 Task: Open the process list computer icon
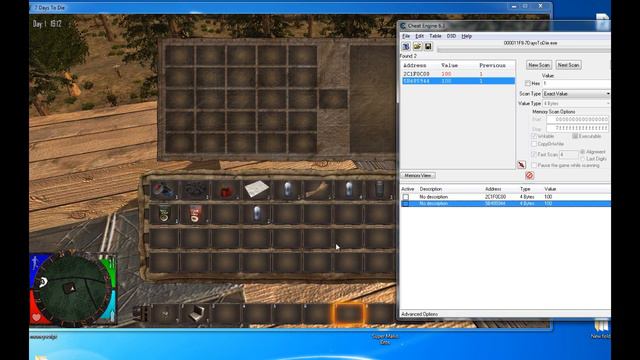coord(406,47)
